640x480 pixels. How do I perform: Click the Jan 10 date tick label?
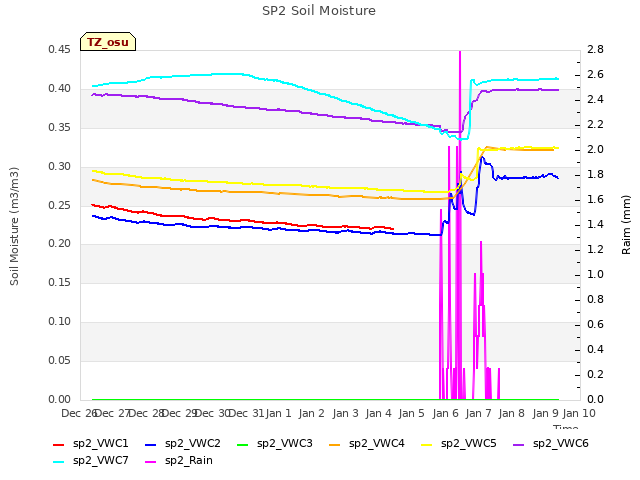click(x=579, y=413)
